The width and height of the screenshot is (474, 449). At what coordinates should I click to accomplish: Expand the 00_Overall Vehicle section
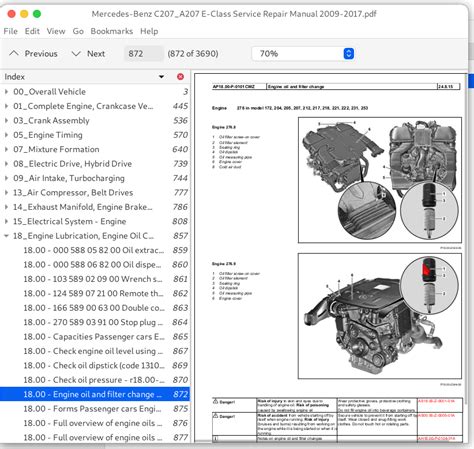point(6,91)
